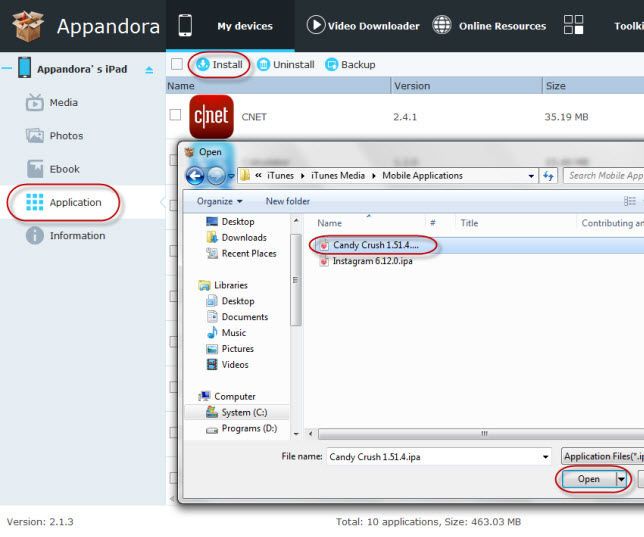Expand the address bar path dropdown
Screen dimensions: 644x537
coord(531,176)
